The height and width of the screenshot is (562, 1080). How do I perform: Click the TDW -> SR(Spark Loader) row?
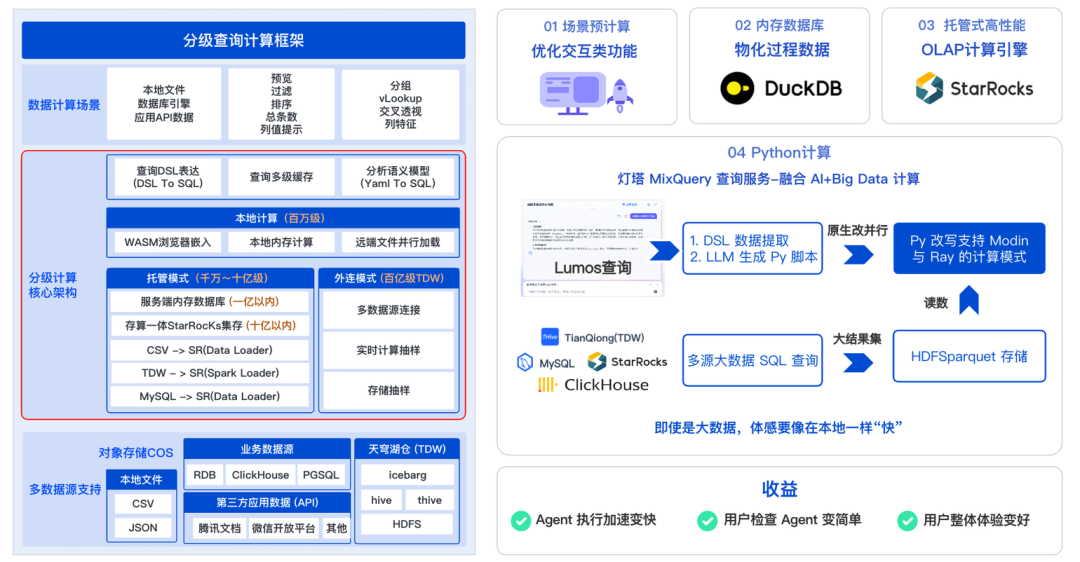coord(209,373)
